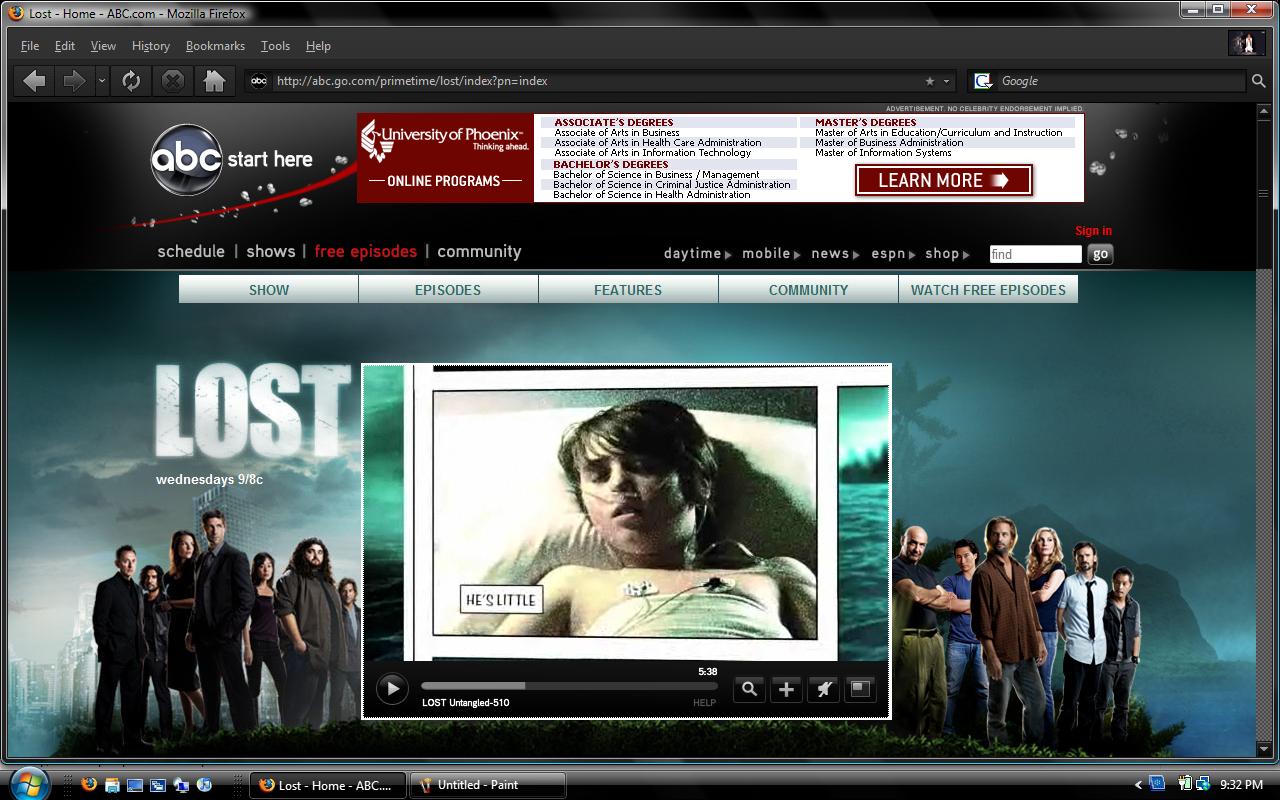Open the schedule navigation link

pyautogui.click(x=191, y=252)
